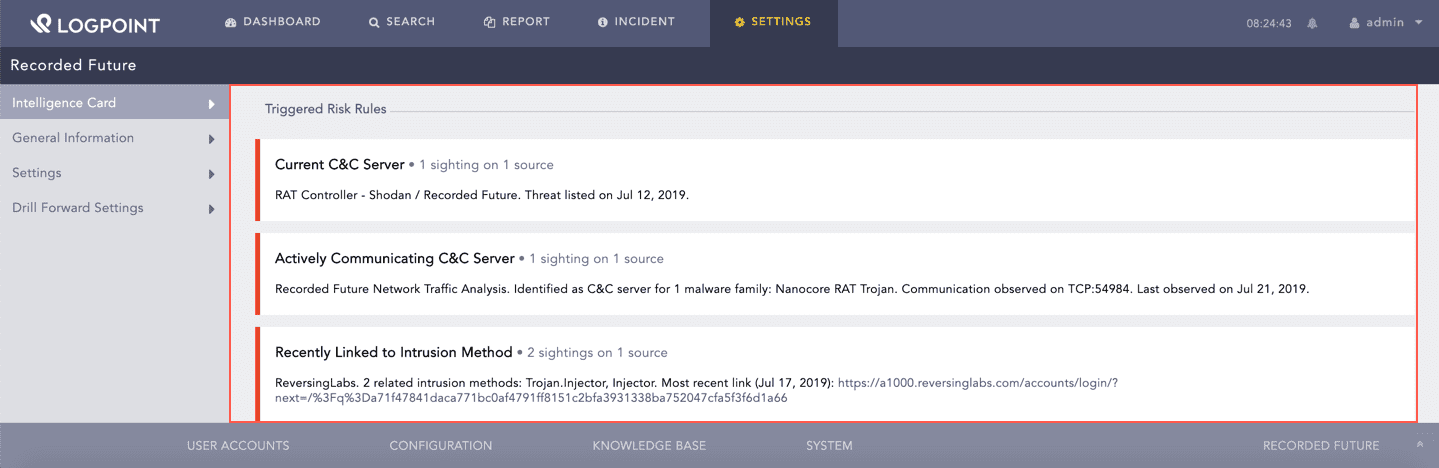
Task: Click the Search magnifier icon
Action: 373,22
